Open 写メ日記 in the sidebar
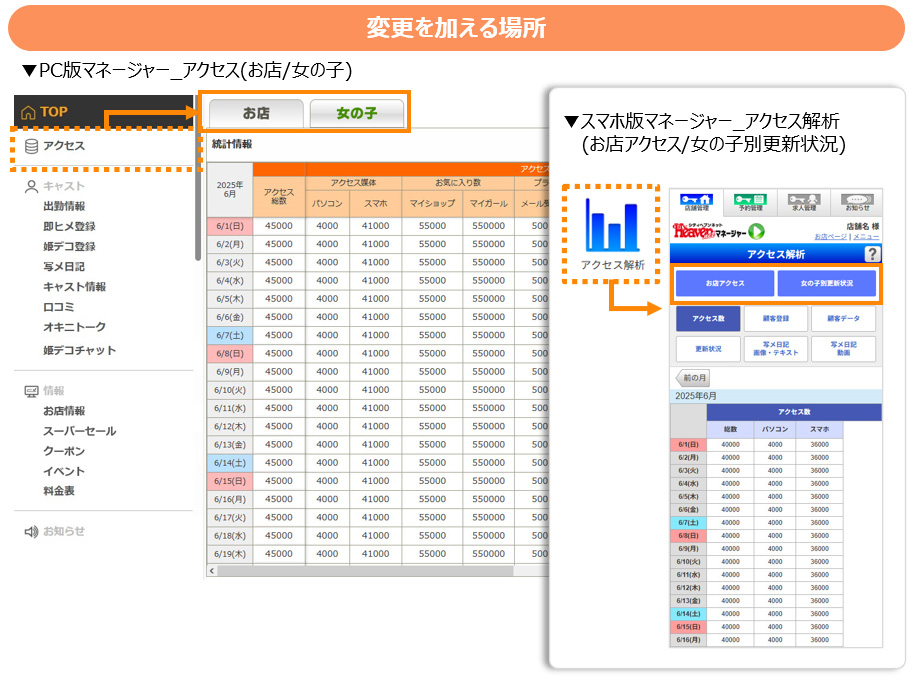Image resolution: width=915 pixels, height=677 pixels. tap(64, 267)
